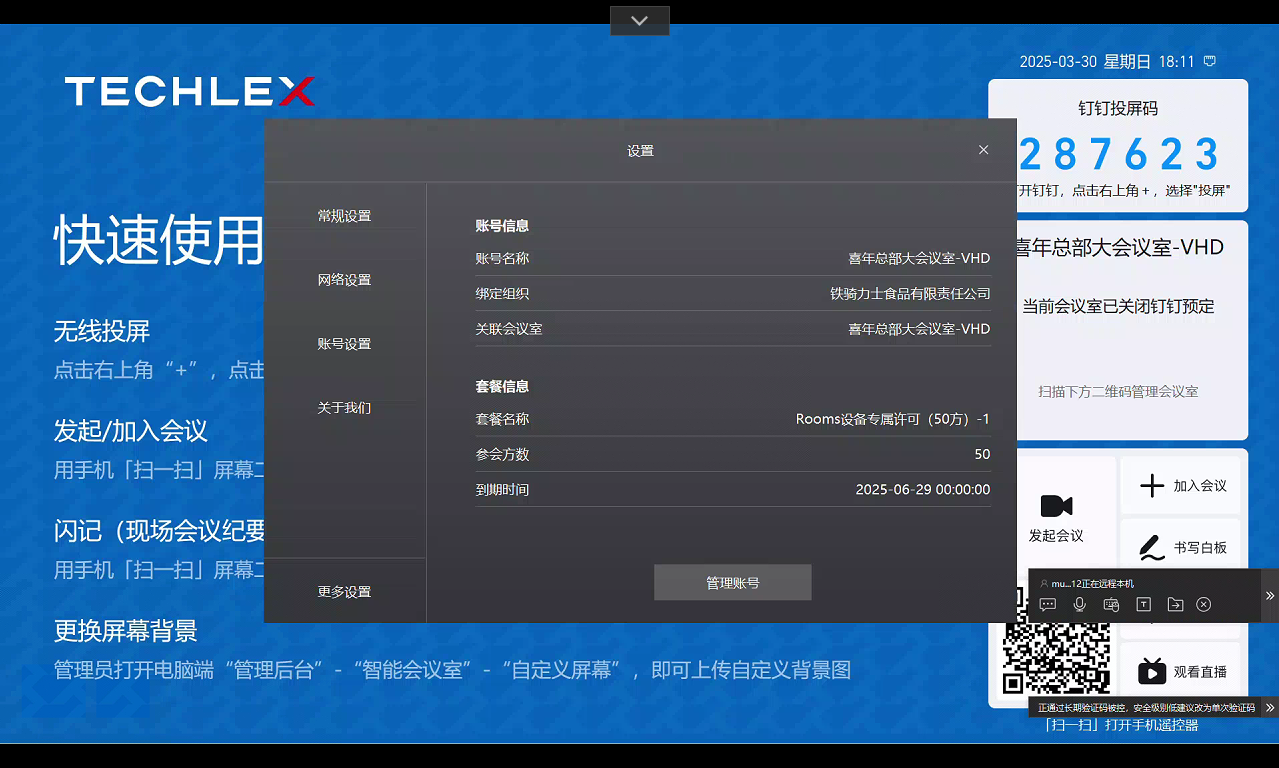Click the 快速使用 heading on the home screen
The width and height of the screenshot is (1279, 768).
pos(158,241)
